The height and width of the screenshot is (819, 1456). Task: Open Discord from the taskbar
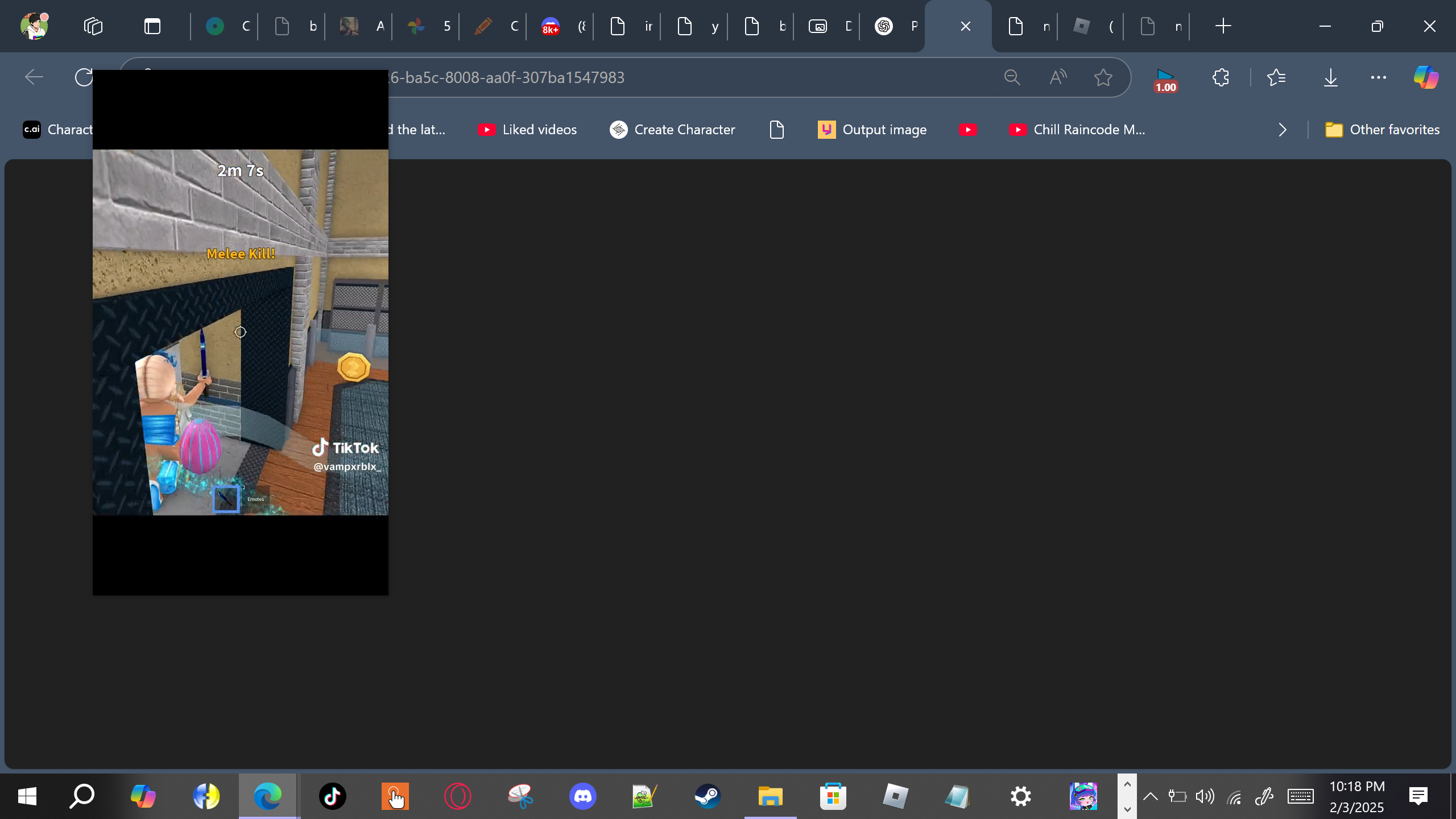tap(583, 796)
